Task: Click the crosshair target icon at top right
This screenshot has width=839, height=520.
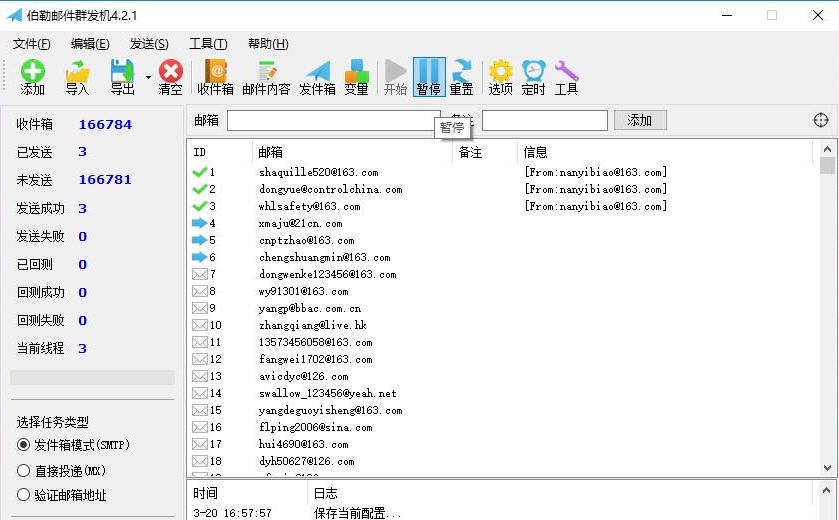Action: [821, 120]
